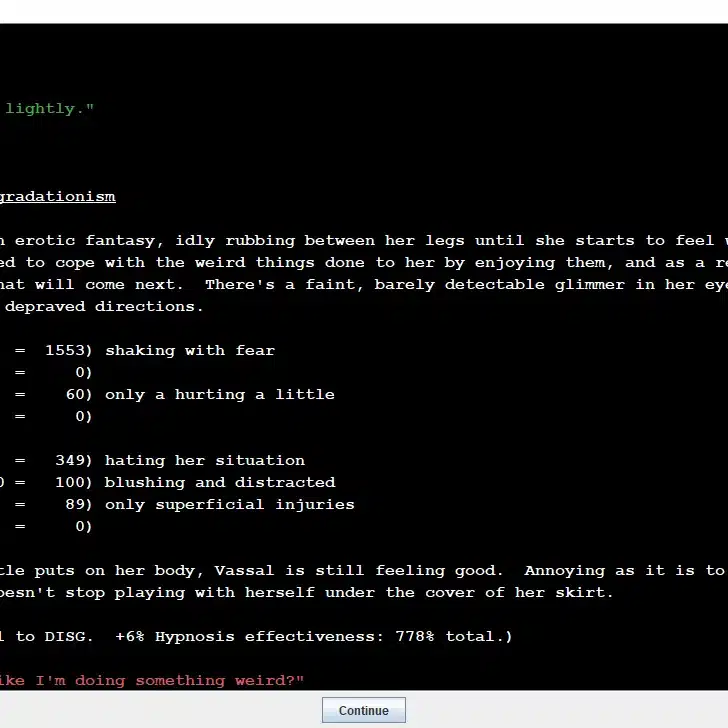Click the red dialogue line at the bottom
The width and height of the screenshot is (728, 728).
coord(152,681)
